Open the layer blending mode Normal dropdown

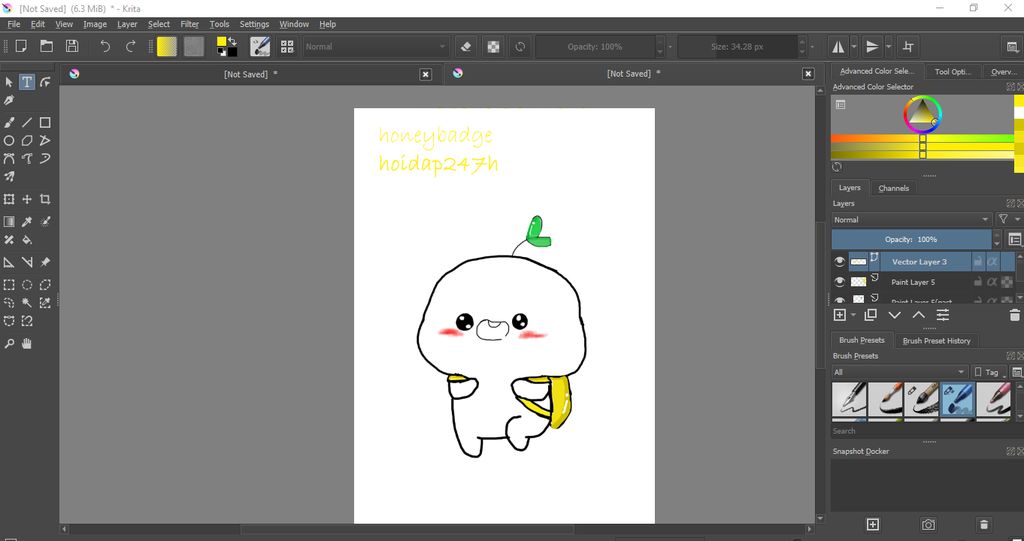pyautogui.click(x=911, y=220)
